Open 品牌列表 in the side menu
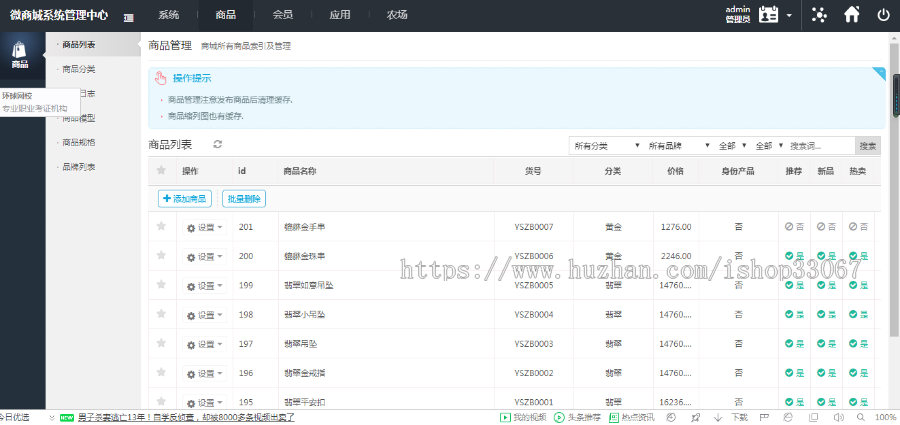The image size is (900, 425). 79,167
